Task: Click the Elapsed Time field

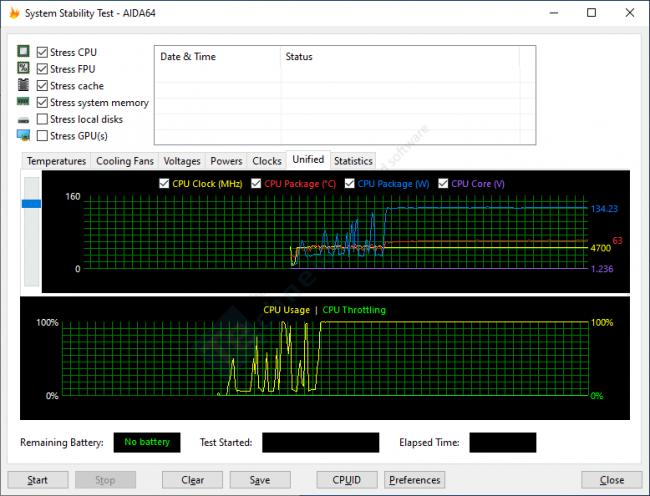Action: (x=502, y=442)
